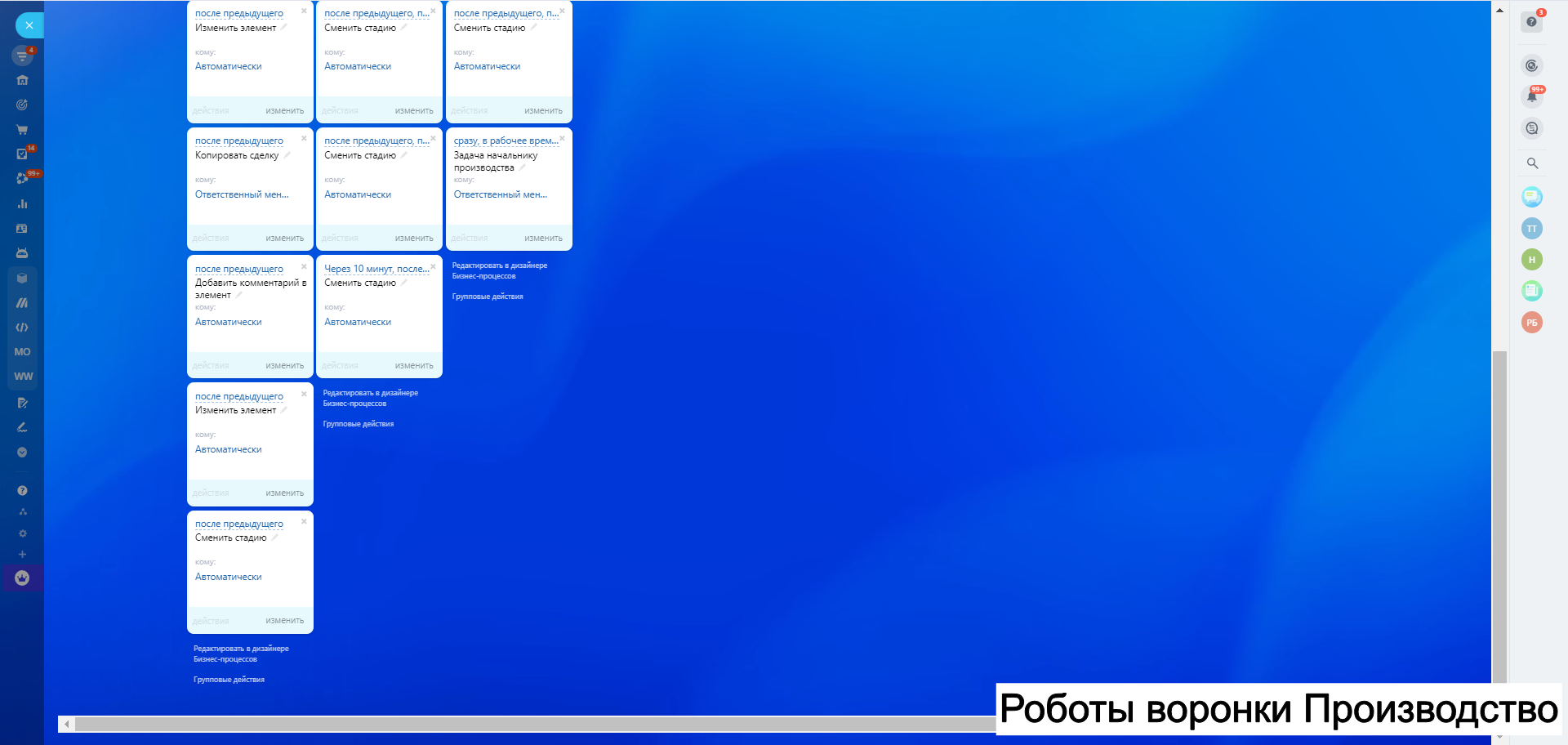This screenshot has height=745, width=1568.
Task: Click the vertical scrollbar thumb
Action: (1499, 516)
